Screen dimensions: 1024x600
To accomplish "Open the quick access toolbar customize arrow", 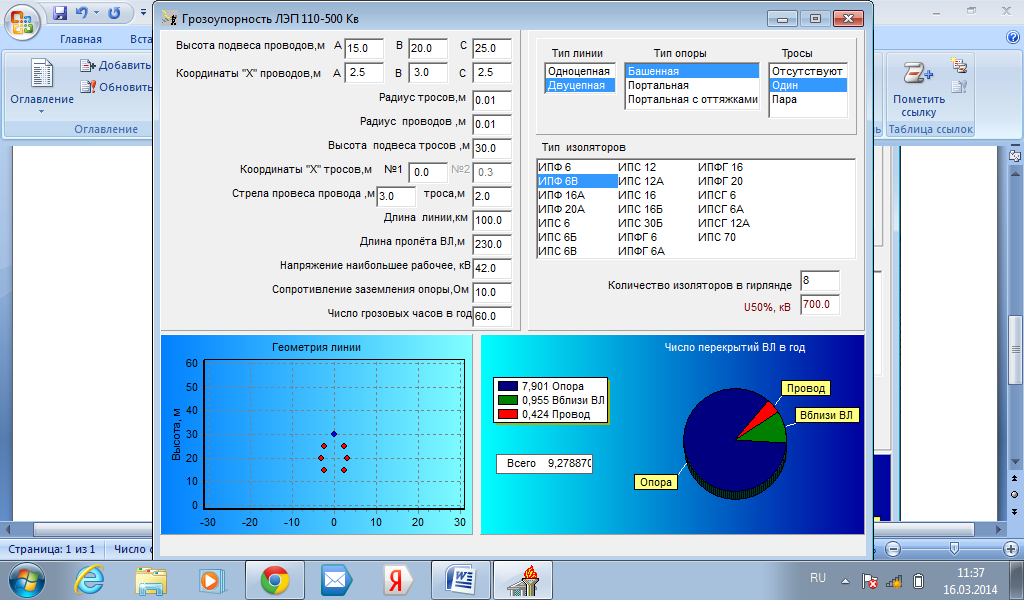I will [142, 14].
